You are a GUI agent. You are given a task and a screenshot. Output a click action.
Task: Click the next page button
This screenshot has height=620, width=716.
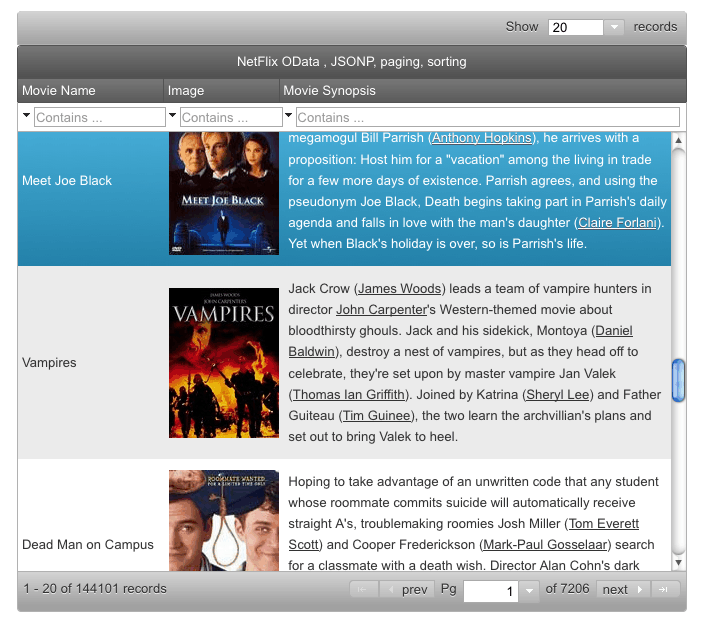click(623, 589)
